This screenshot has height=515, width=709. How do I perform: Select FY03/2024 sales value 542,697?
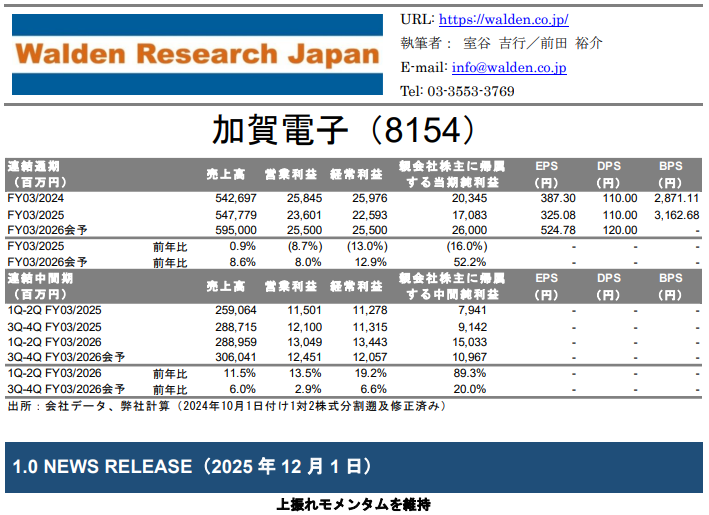click(x=236, y=199)
